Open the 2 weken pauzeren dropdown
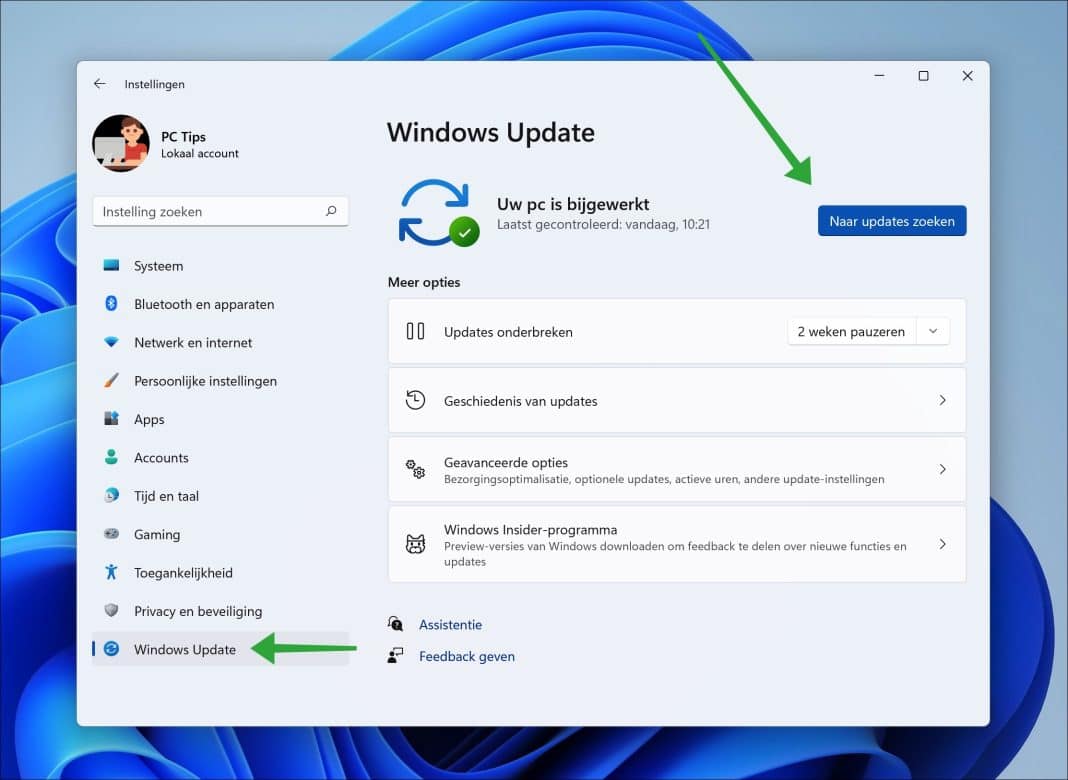Screen dimensions: 1068x780 [869, 330]
